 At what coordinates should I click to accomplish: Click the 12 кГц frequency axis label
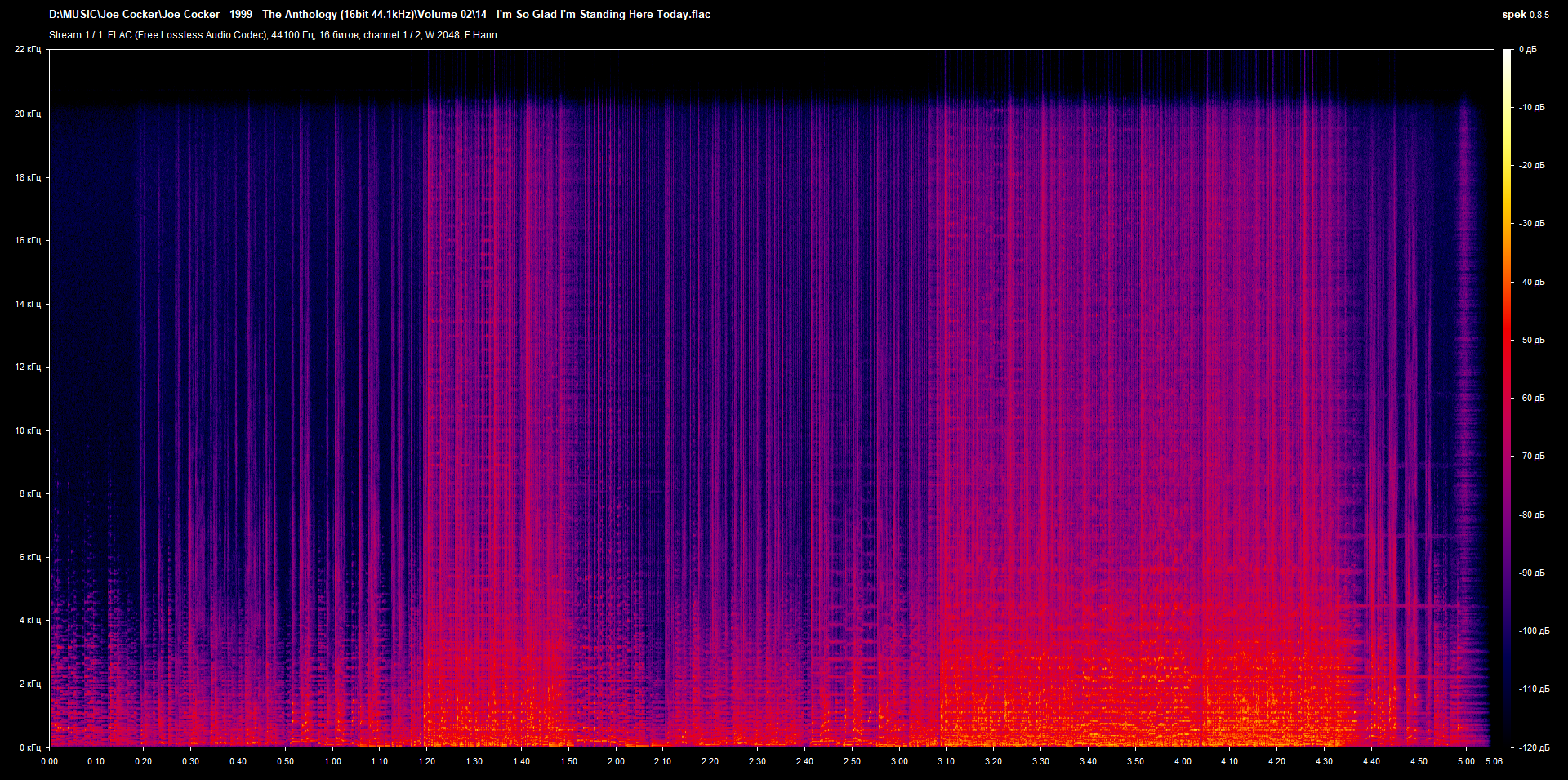28,367
